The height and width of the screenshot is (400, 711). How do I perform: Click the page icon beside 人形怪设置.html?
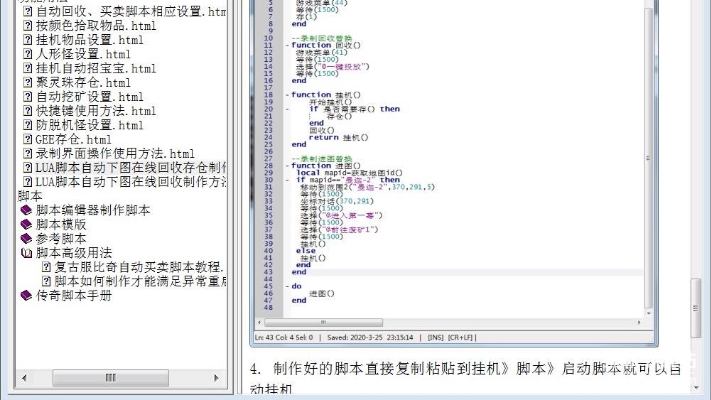click(x=27, y=54)
